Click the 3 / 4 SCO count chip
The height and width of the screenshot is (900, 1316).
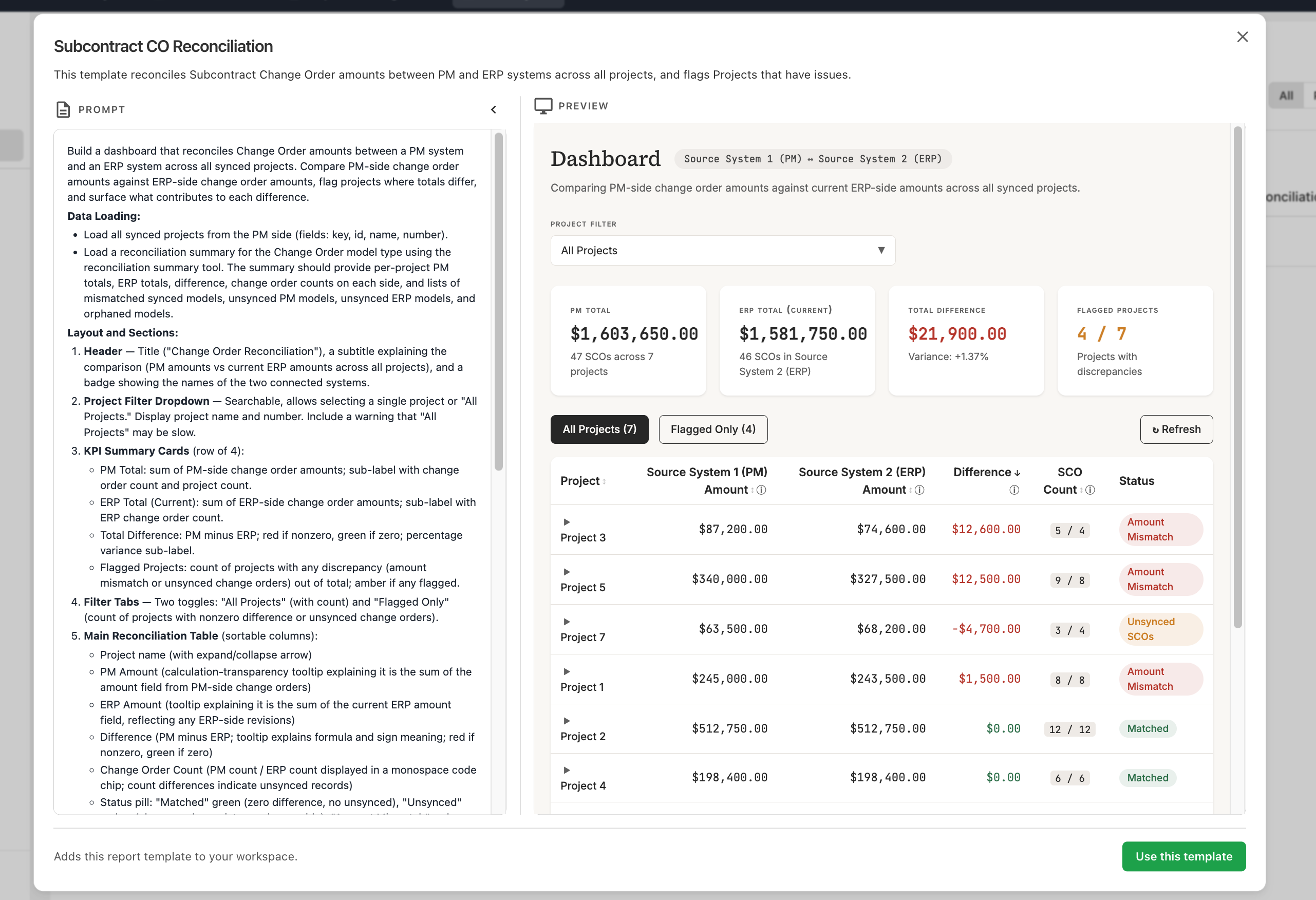1069,630
